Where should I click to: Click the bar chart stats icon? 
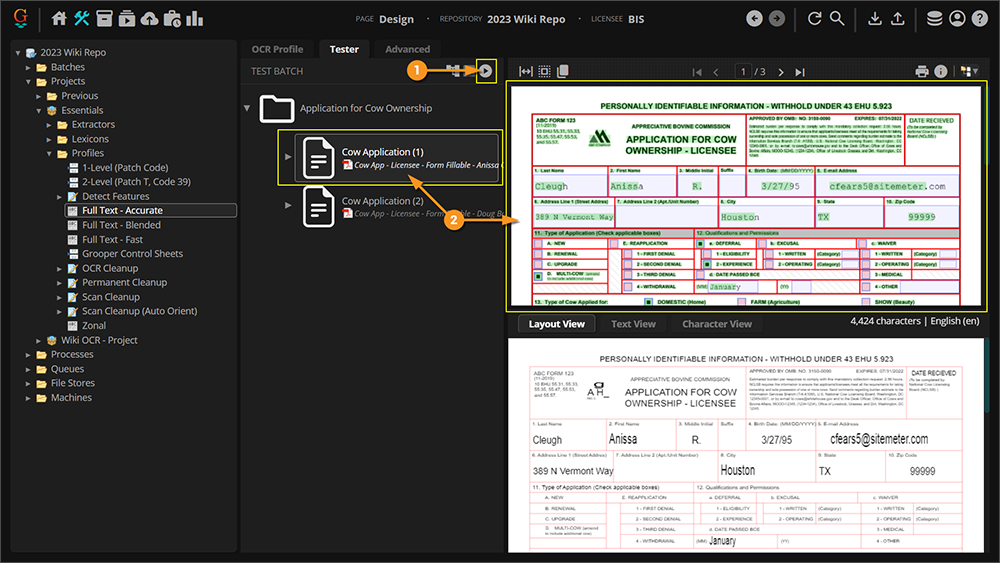[194, 19]
